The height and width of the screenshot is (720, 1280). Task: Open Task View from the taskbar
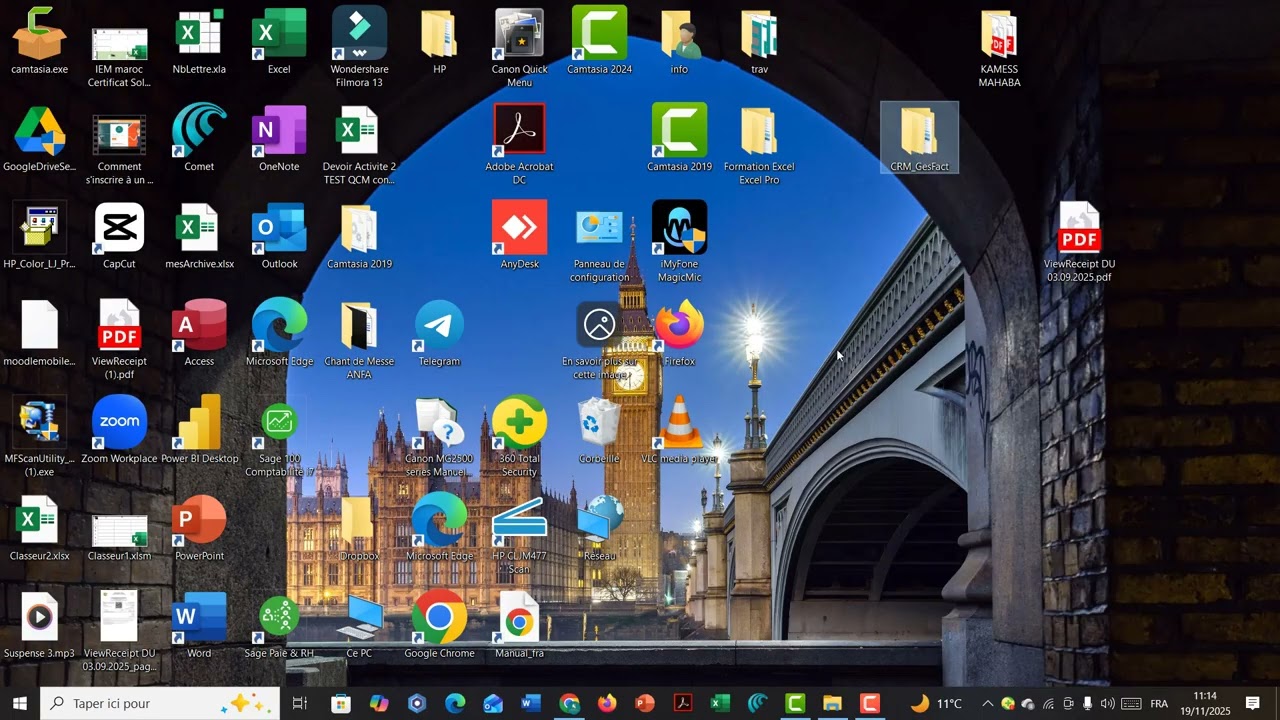point(299,704)
